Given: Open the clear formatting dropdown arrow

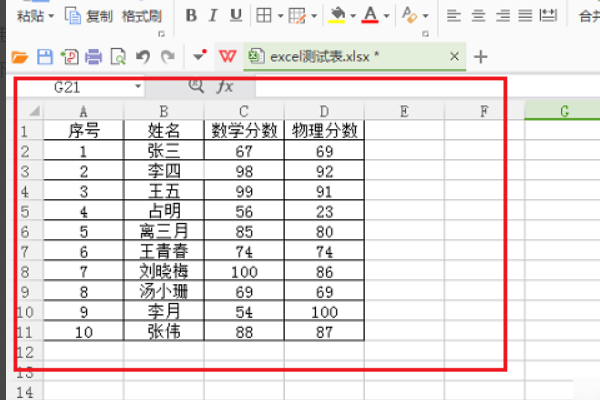Looking at the screenshot, I should point(426,16).
